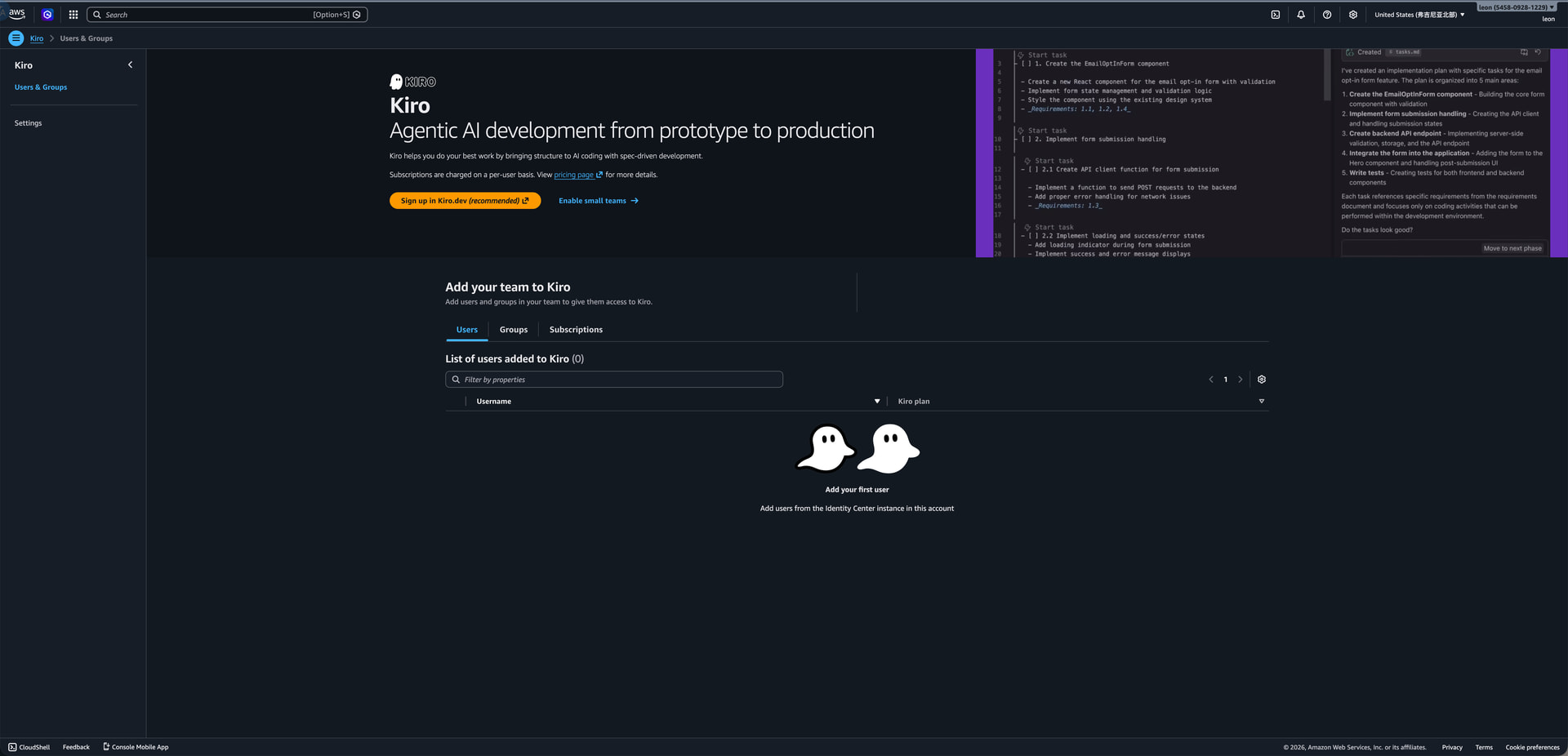Open the United States region dropdown

(1419, 15)
